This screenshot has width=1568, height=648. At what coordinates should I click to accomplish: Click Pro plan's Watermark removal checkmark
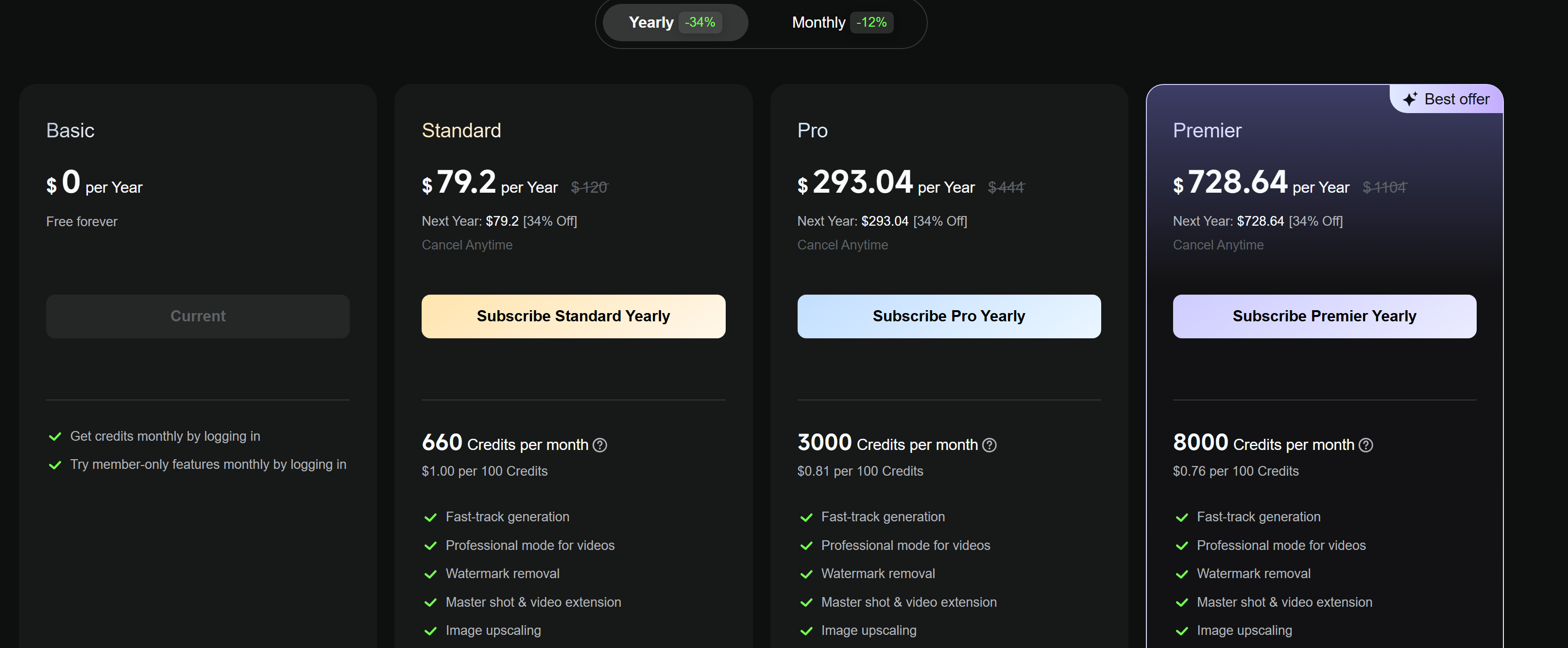point(806,574)
